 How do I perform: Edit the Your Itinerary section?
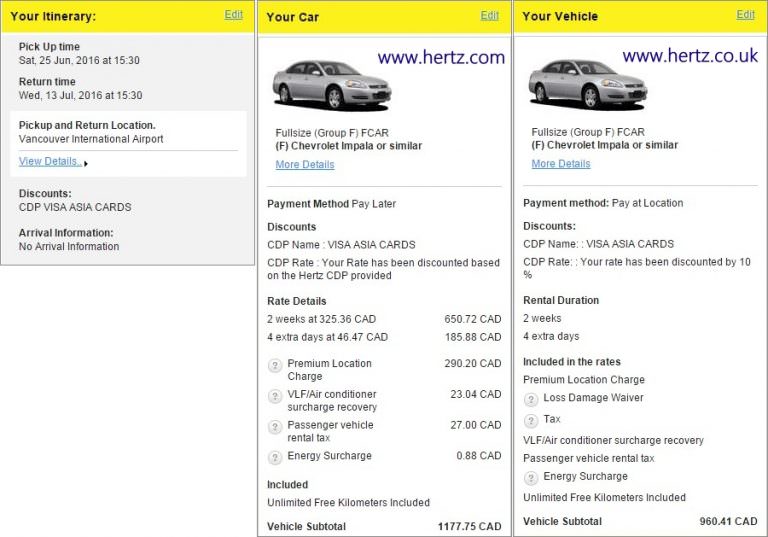[x=233, y=15]
